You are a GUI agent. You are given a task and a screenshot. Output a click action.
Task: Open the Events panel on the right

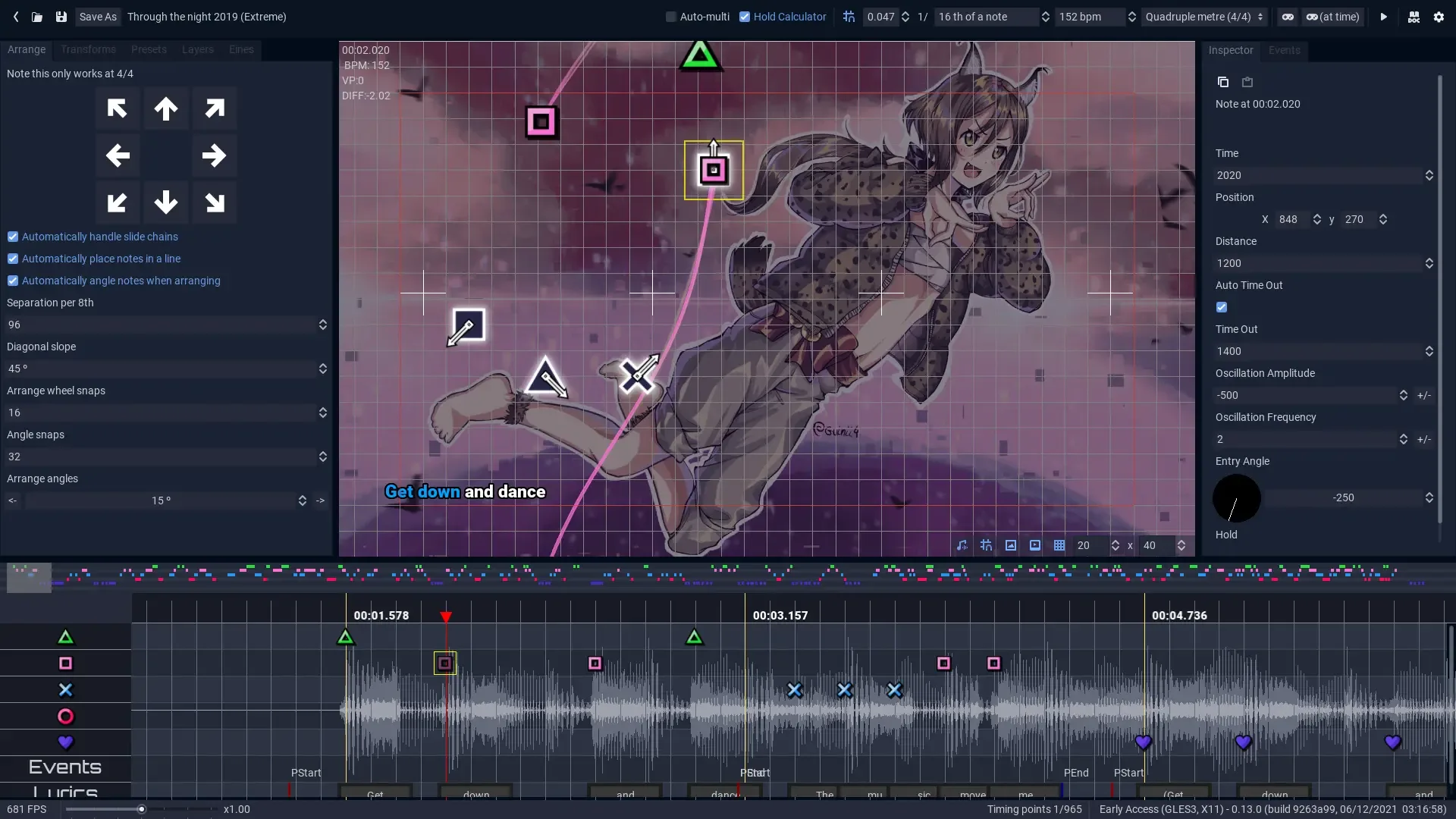(1285, 50)
